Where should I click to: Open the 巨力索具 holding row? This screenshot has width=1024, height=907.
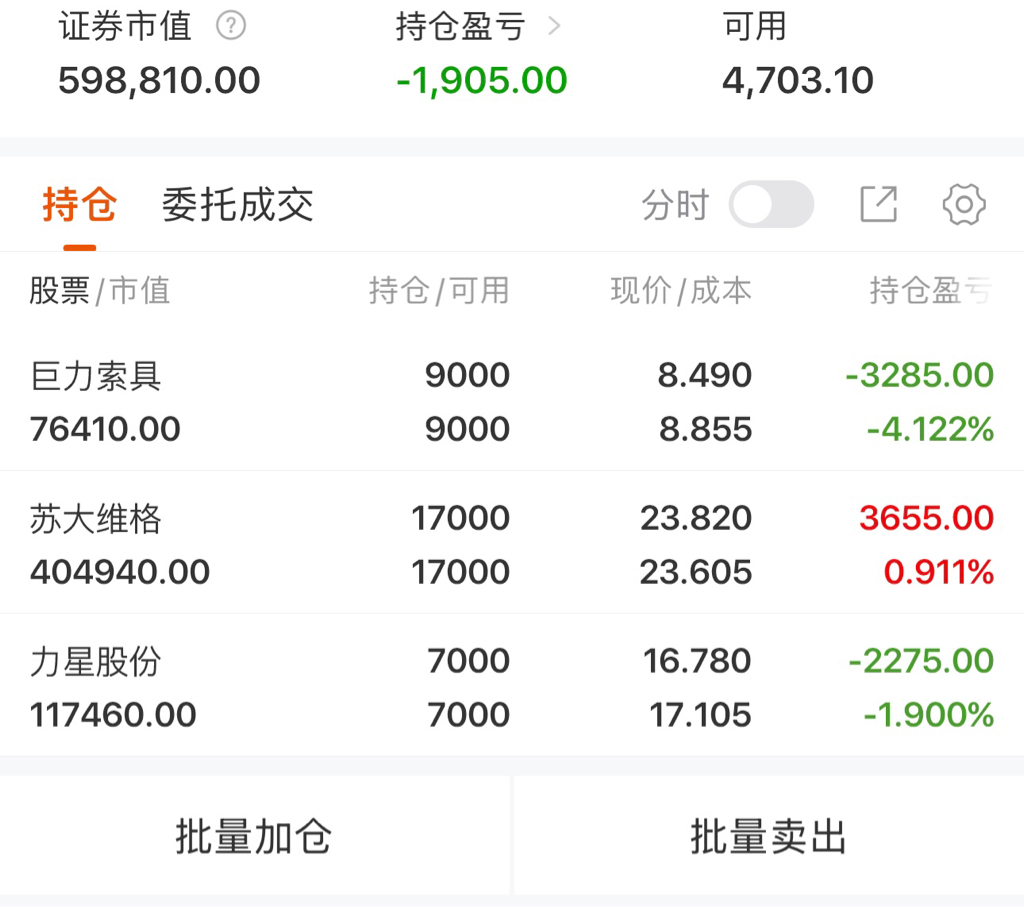tap(512, 400)
